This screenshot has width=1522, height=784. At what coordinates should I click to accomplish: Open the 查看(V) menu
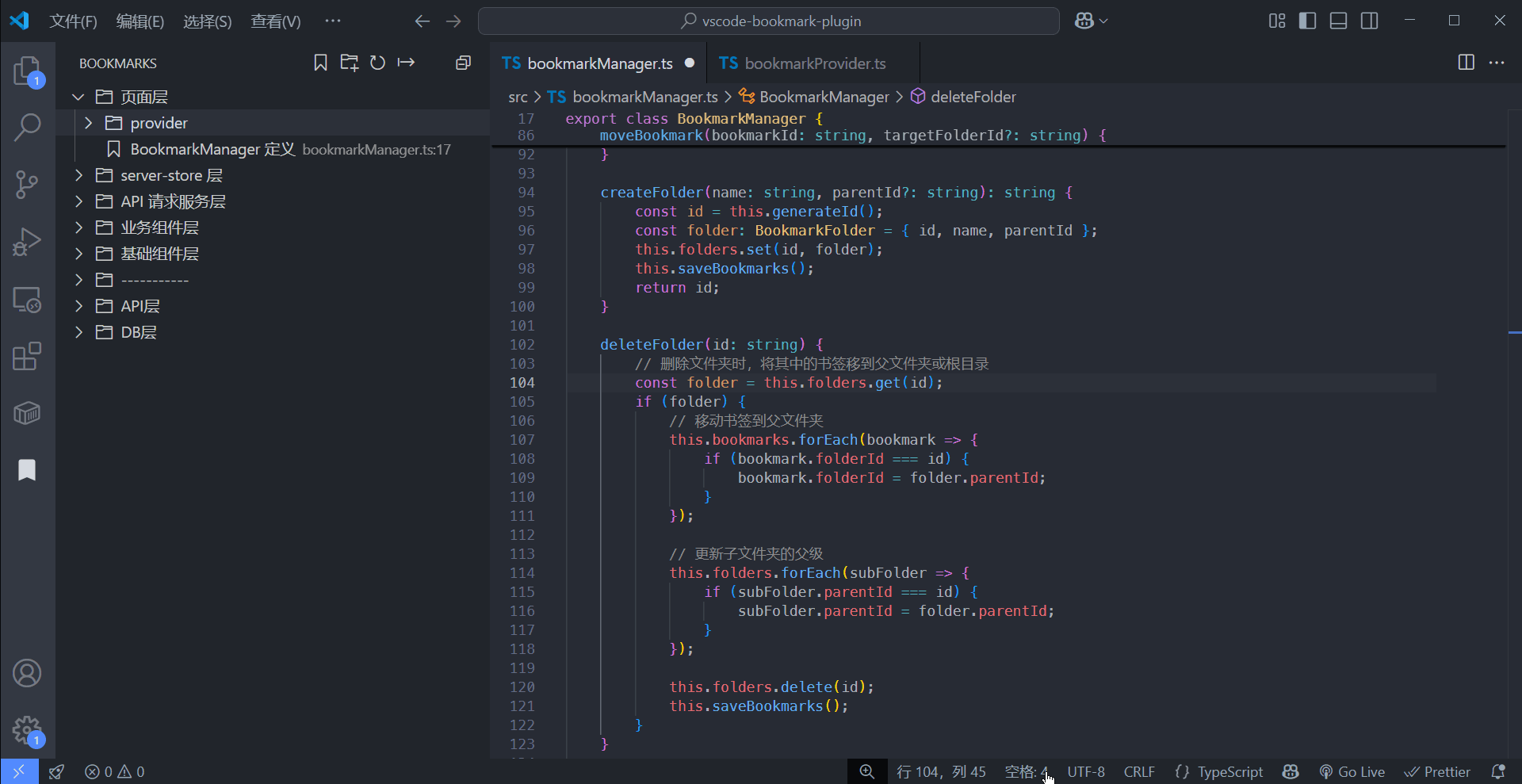point(276,21)
